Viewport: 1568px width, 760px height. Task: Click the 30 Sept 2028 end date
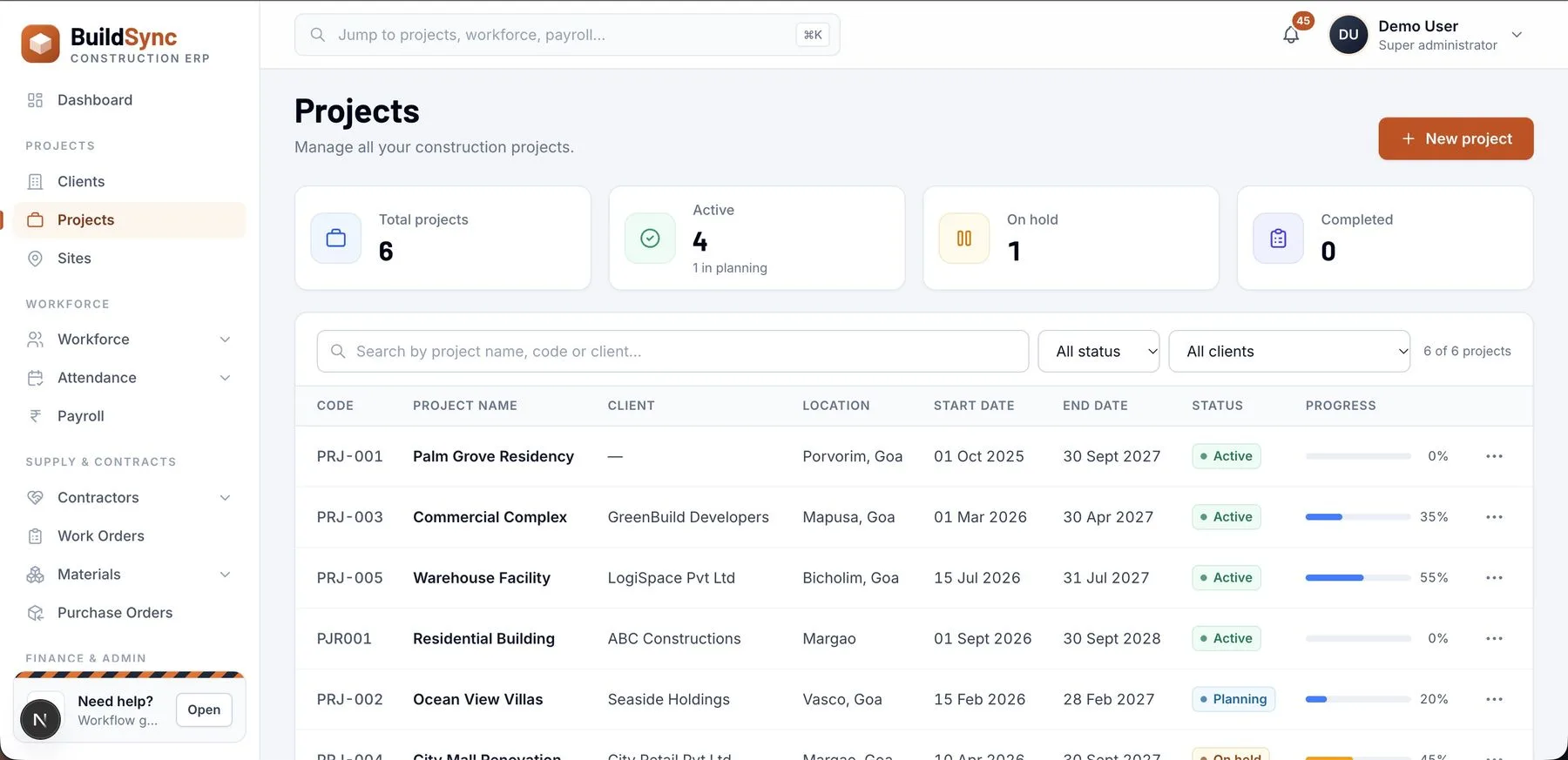1112,639
